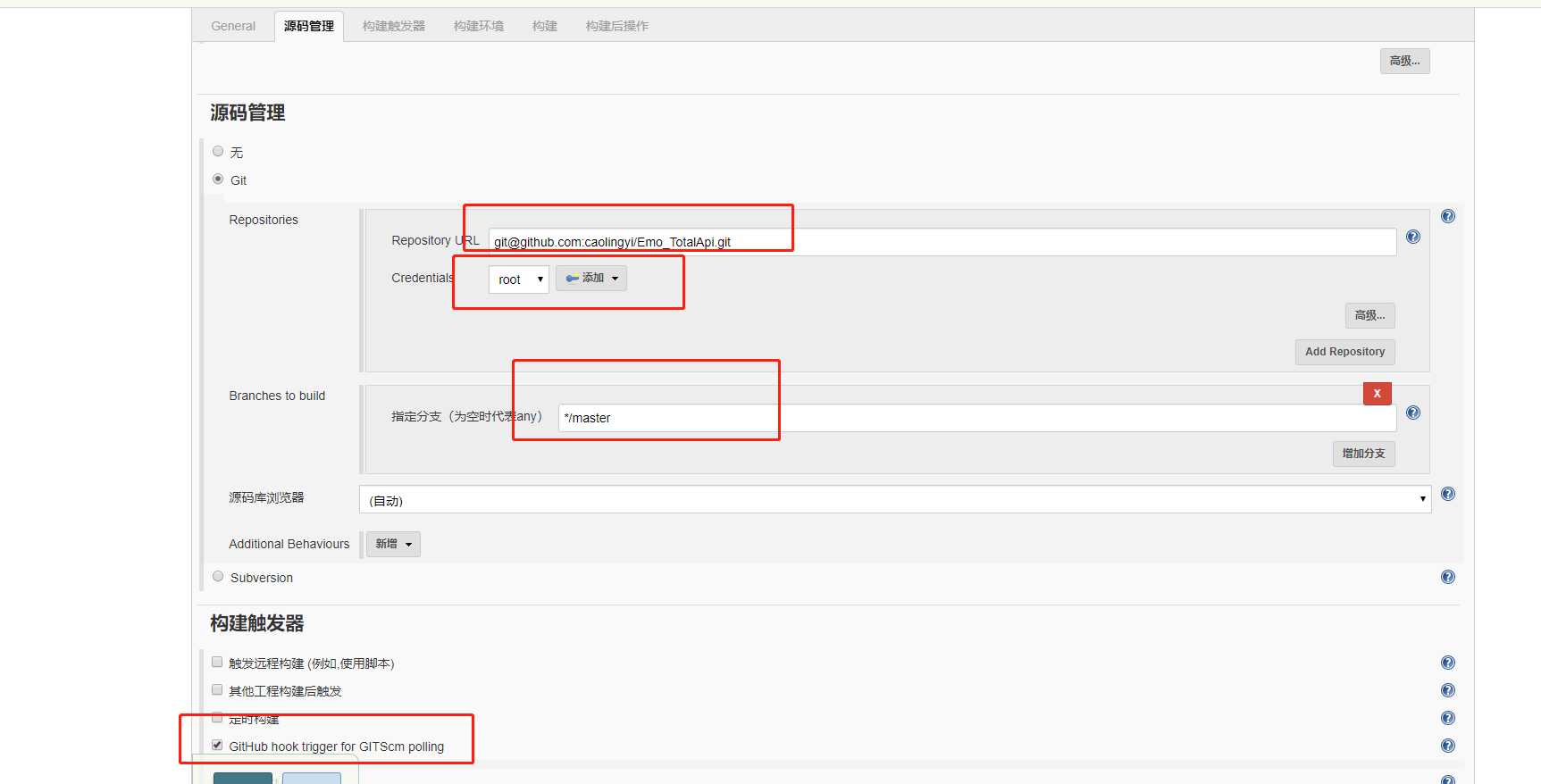Switch to the General tab
Image resolution: width=1541 pixels, height=784 pixels.
tap(233, 26)
